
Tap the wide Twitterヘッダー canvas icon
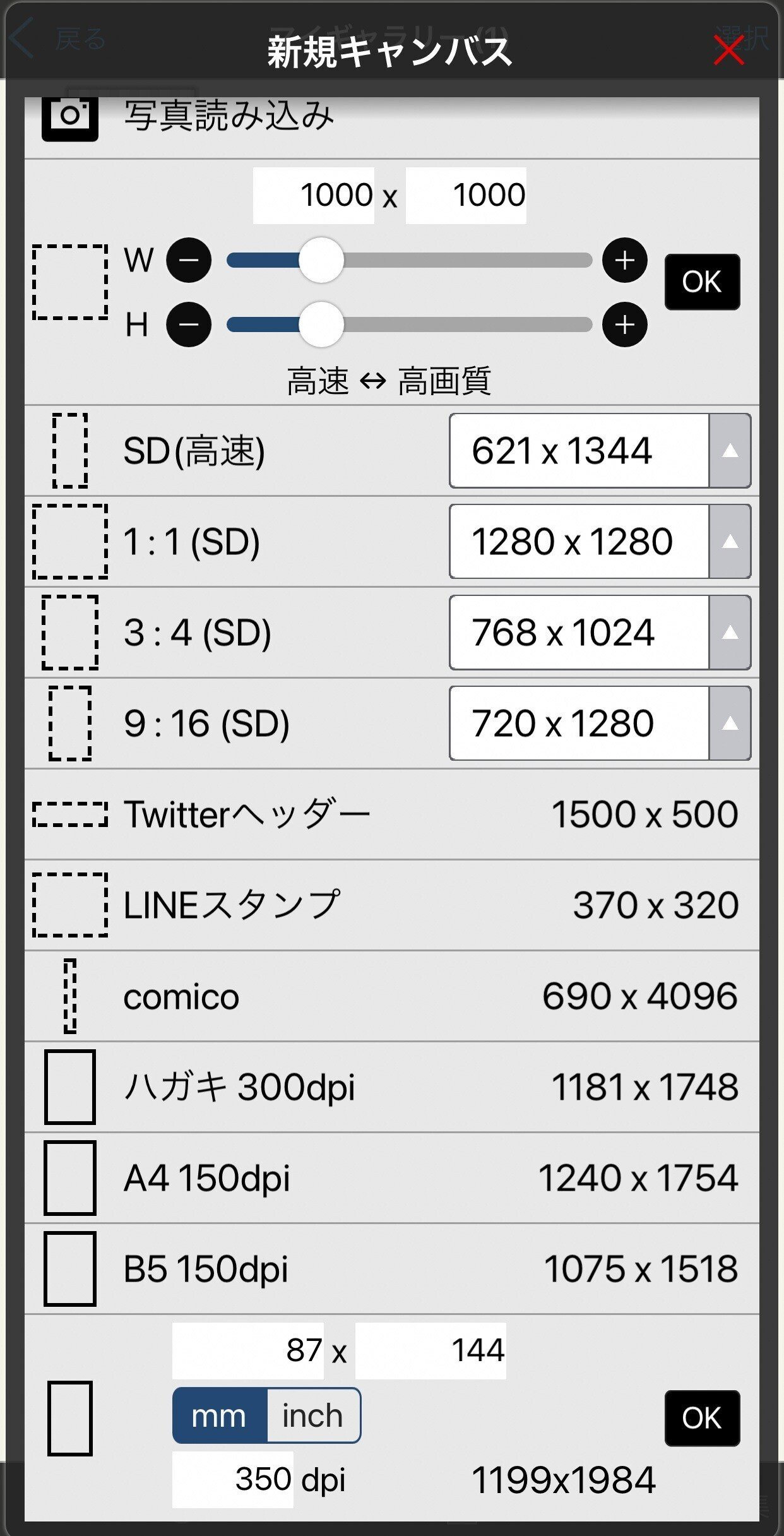coord(69,814)
